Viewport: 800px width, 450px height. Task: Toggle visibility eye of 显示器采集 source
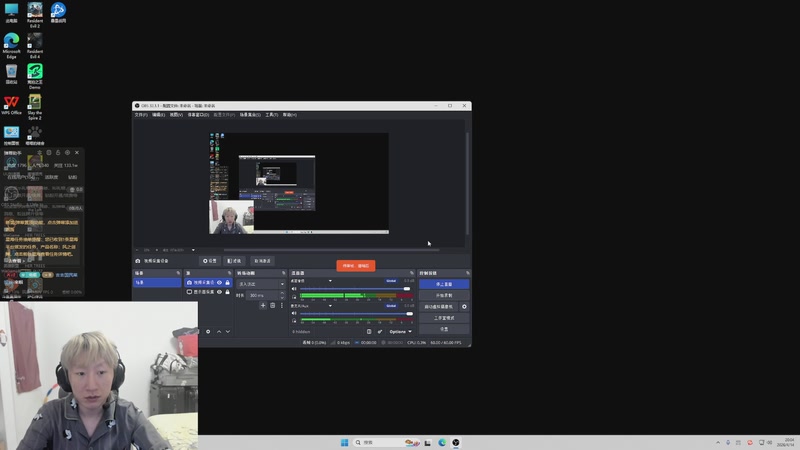pos(219,292)
